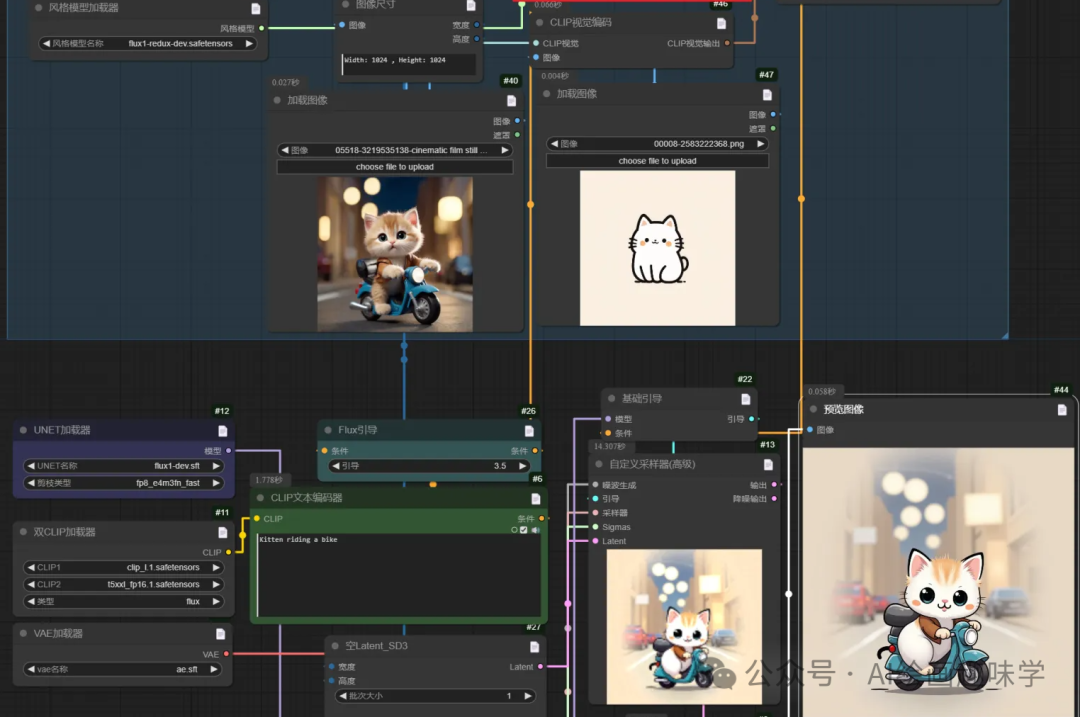The image size is (1080, 717).
Task: Open the UNET名称 flux1-dev.sft selector
Action: (x=124, y=466)
